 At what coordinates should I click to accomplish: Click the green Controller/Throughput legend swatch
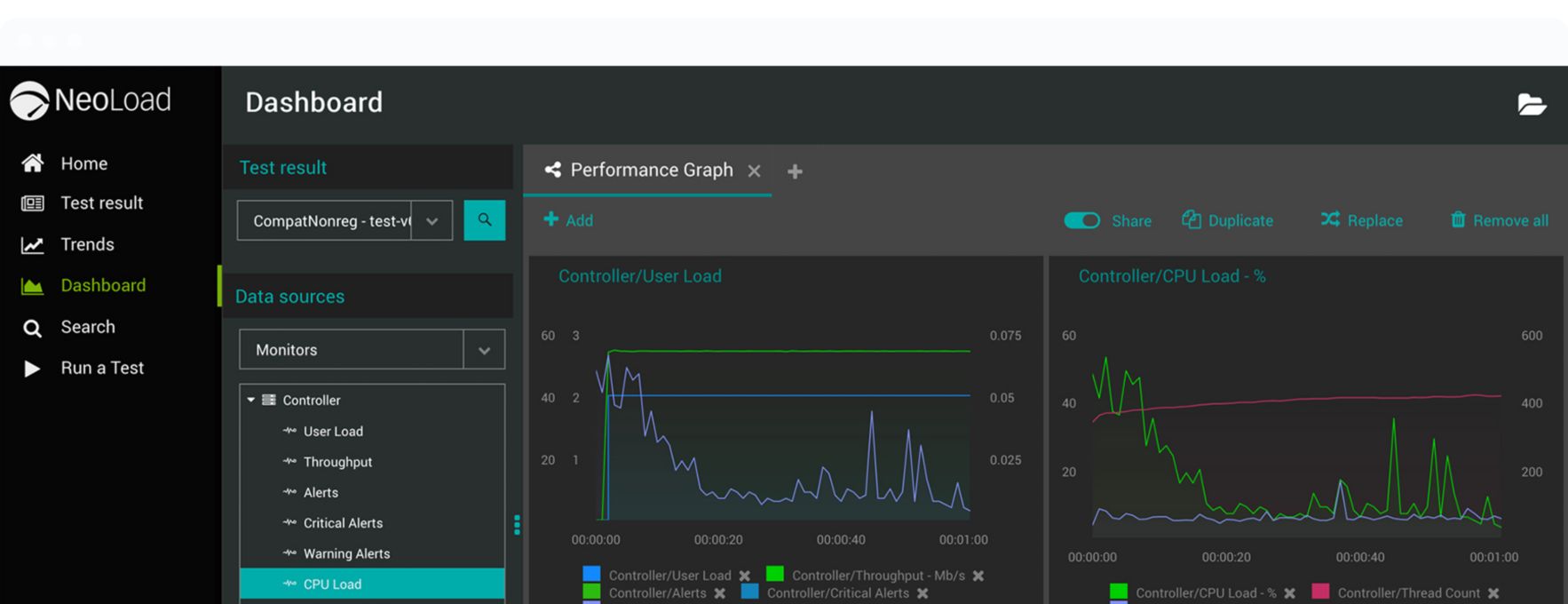774,574
